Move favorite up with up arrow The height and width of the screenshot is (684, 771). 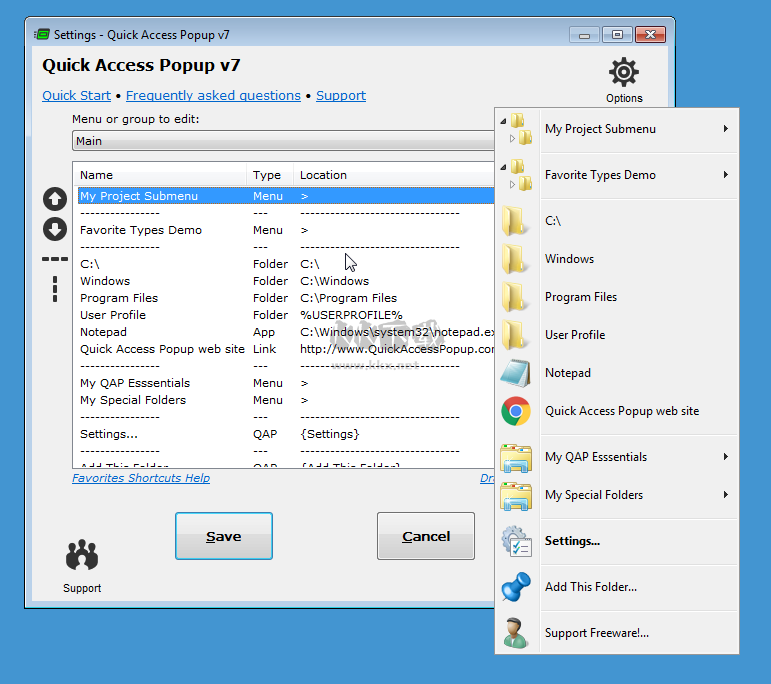tap(55, 199)
